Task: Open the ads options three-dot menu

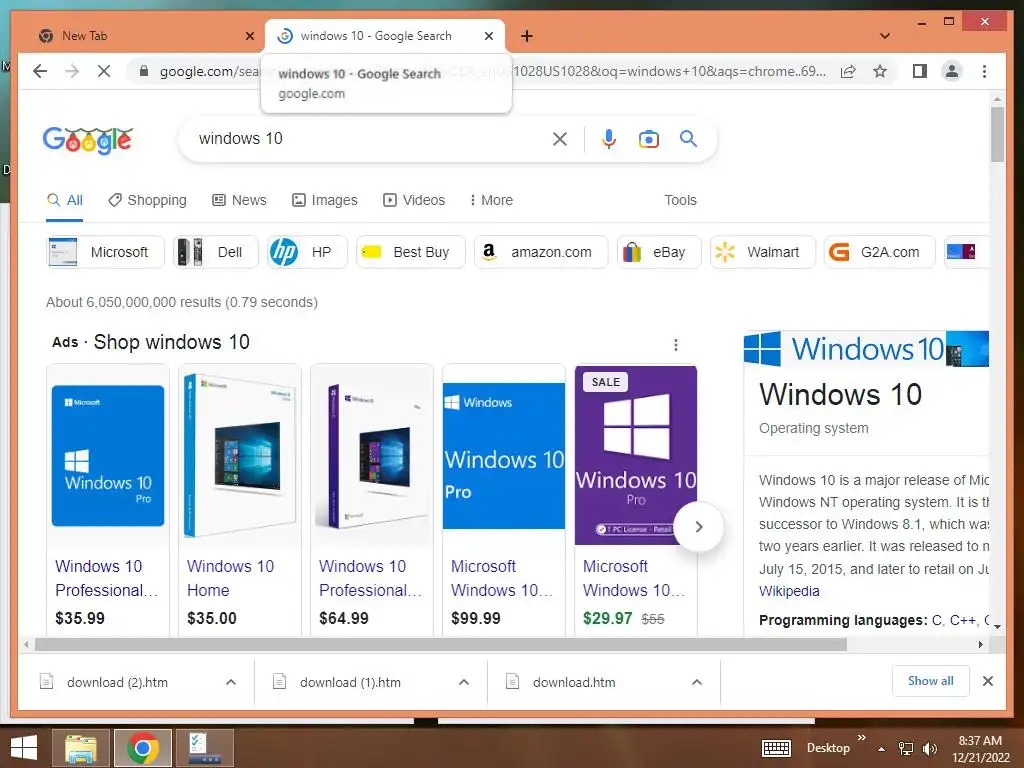Action: (x=676, y=345)
